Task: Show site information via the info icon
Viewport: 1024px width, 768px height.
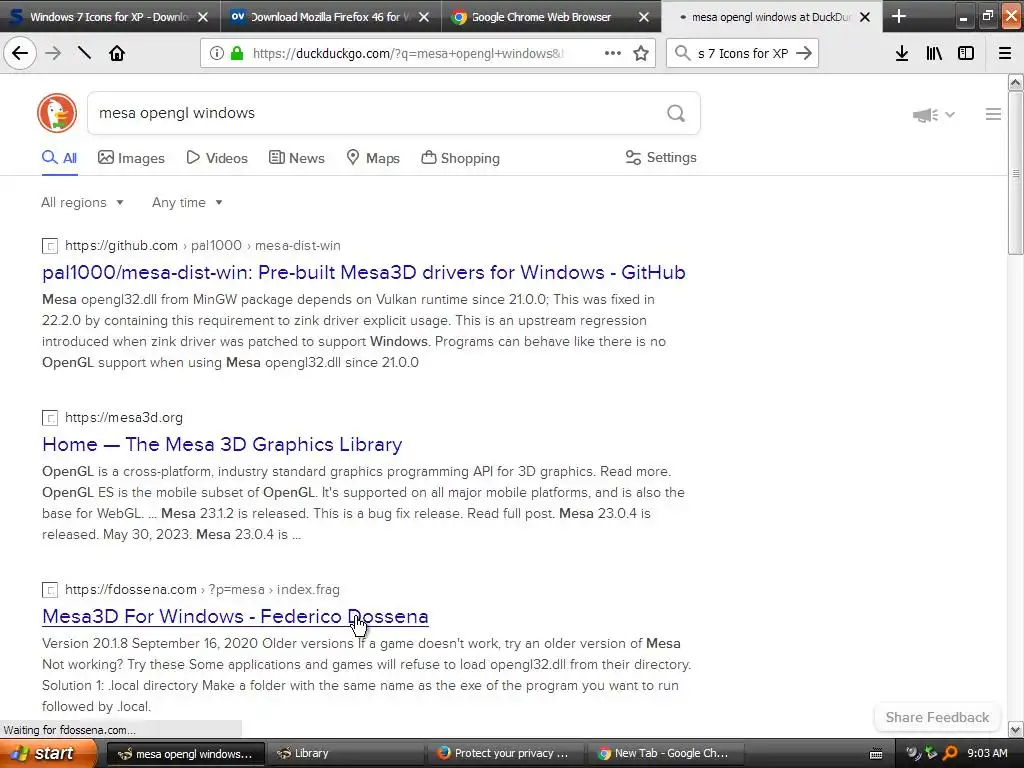Action: (216, 53)
